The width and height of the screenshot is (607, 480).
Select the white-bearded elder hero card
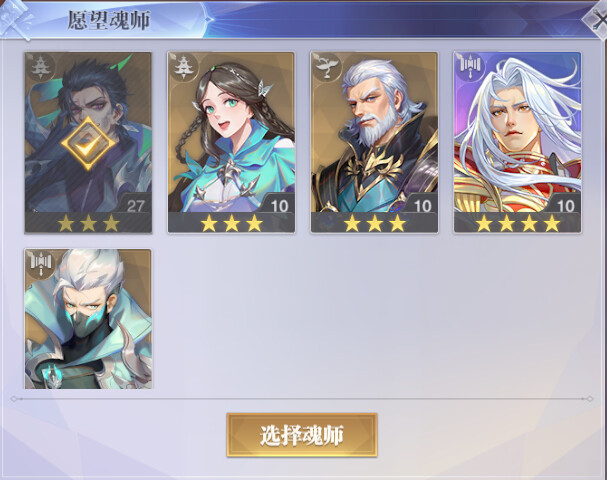(374, 142)
